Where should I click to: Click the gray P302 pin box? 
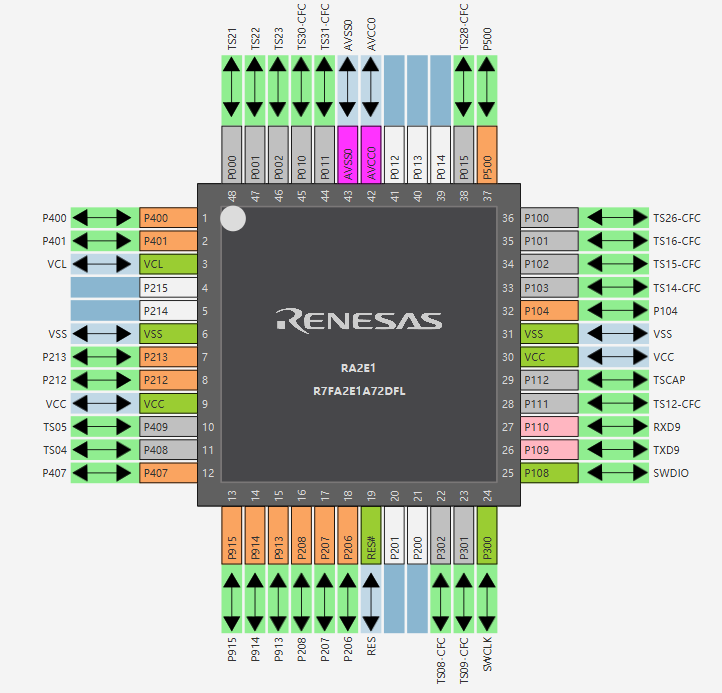(441, 536)
